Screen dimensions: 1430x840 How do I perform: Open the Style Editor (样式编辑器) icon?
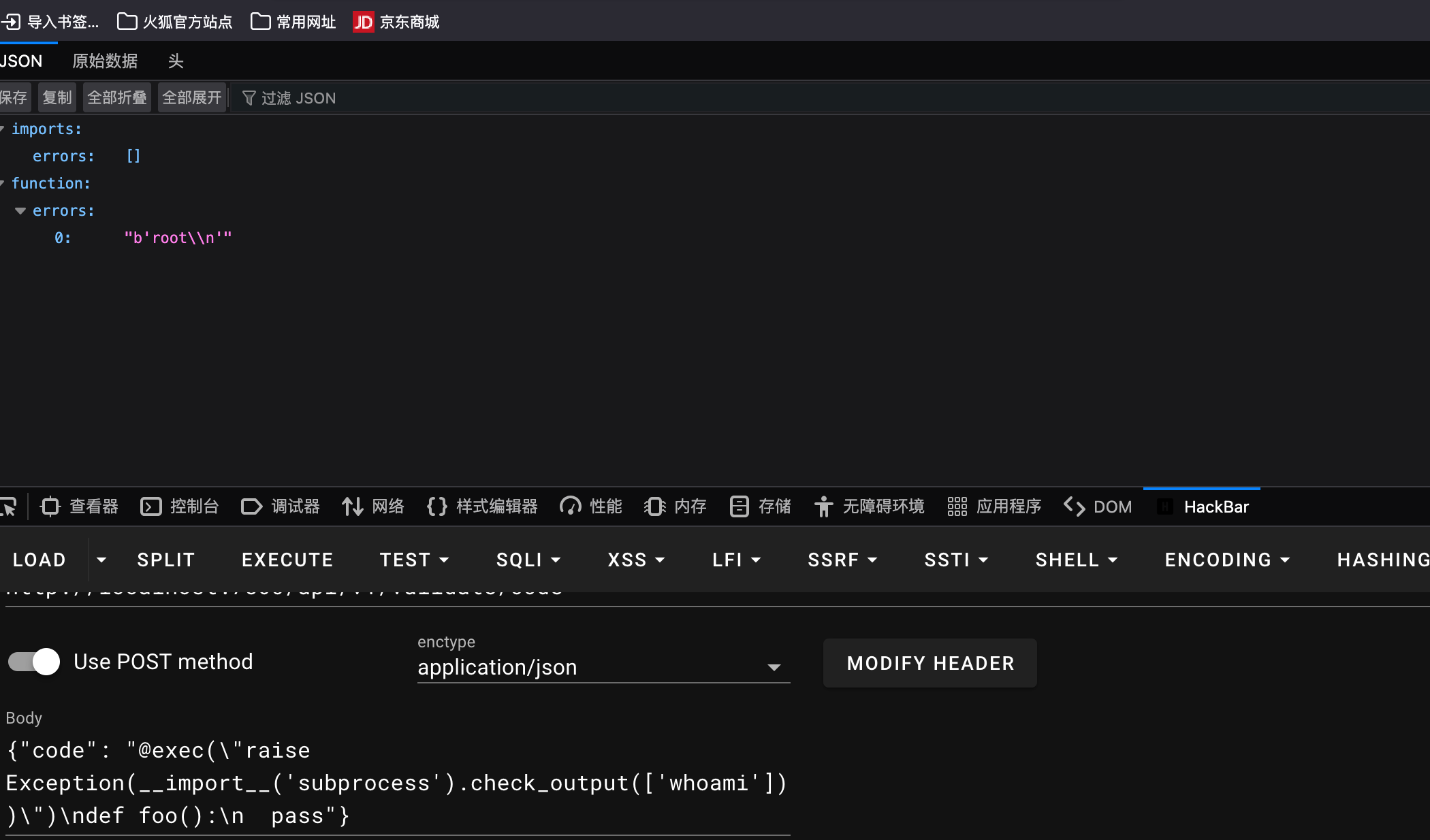click(x=436, y=506)
